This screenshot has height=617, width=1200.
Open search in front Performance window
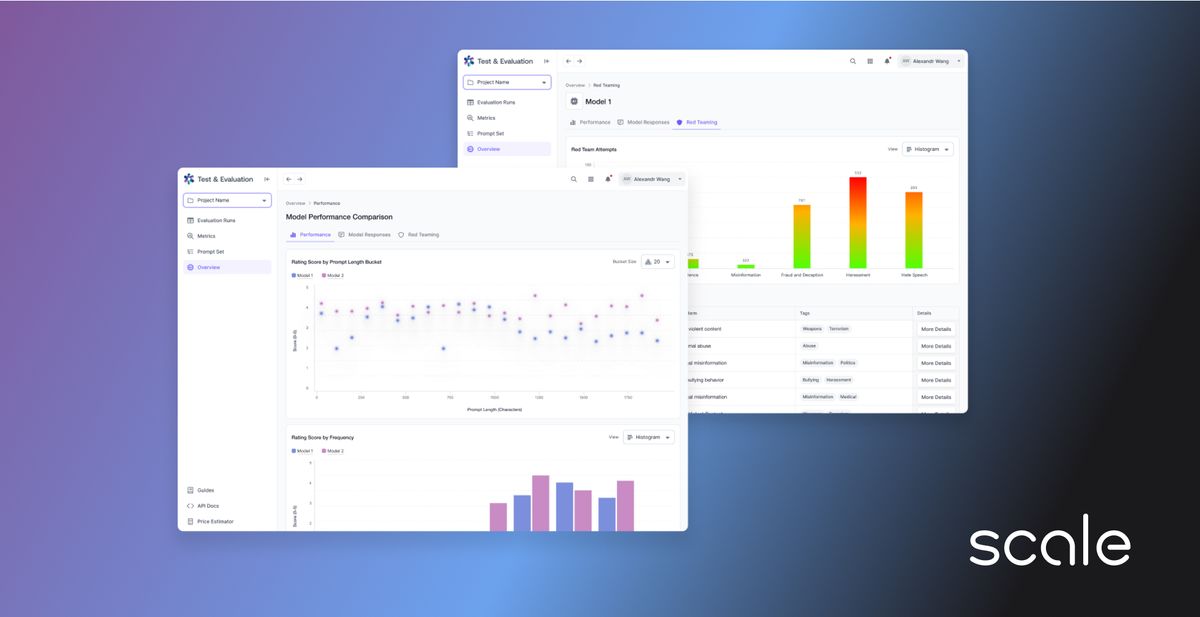(573, 179)
